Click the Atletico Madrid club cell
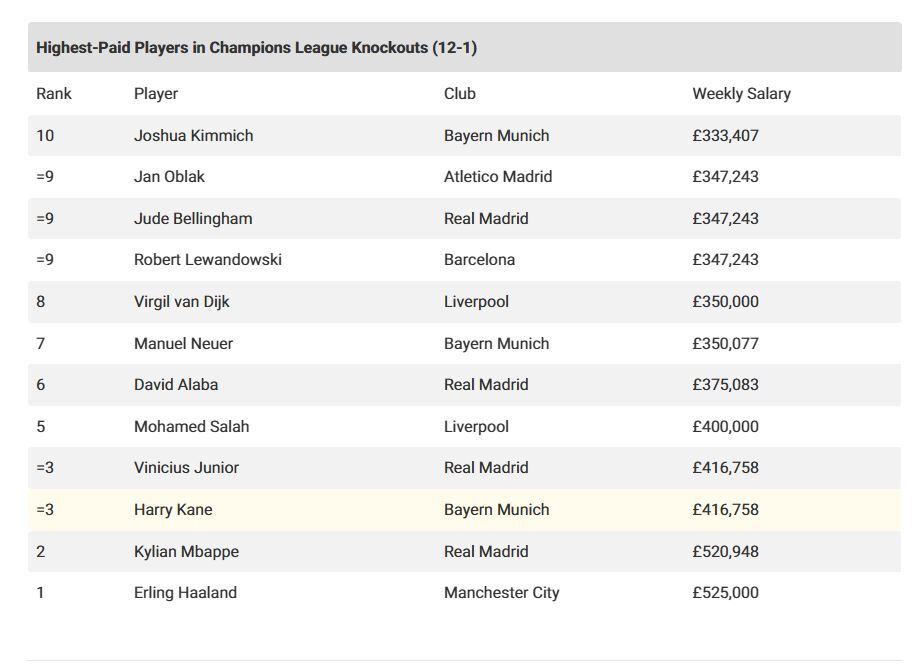Image resolution: width=912 pixels, height=666 pixels. (498, 177)
